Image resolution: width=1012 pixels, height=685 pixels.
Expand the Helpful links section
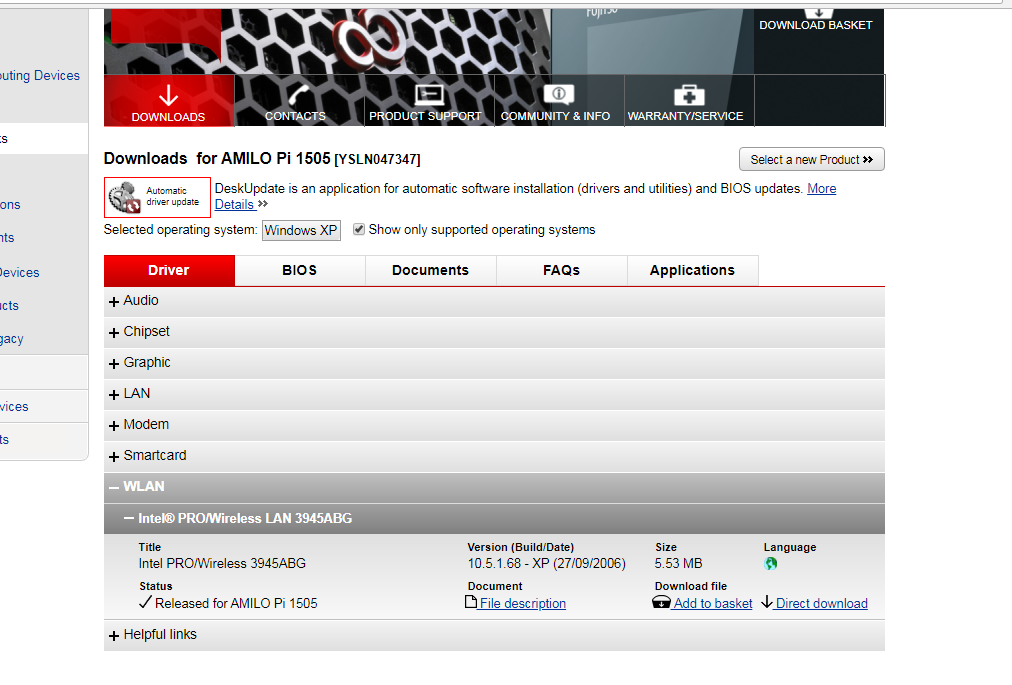point(494,635)
